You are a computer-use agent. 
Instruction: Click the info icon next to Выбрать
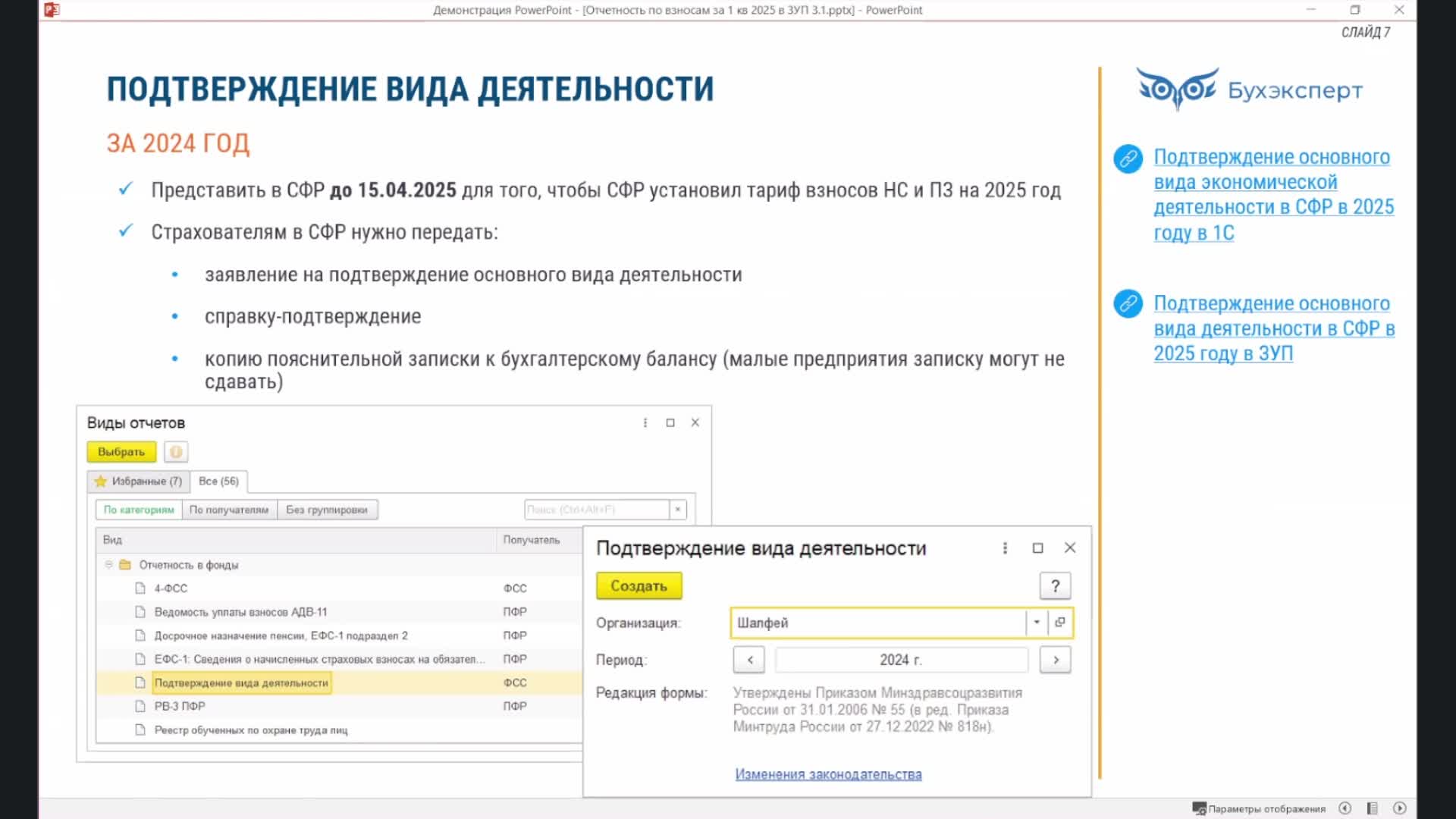(176, 452)
